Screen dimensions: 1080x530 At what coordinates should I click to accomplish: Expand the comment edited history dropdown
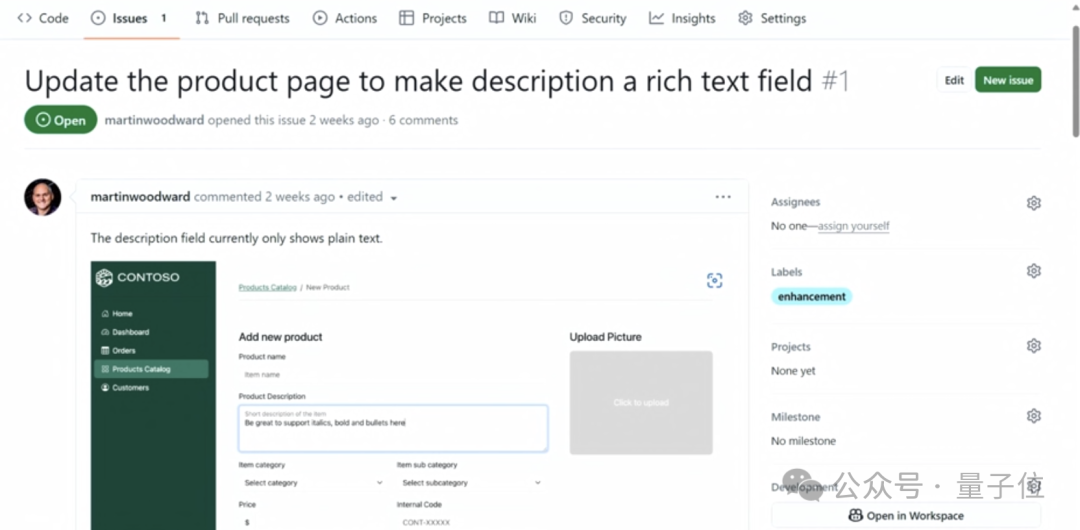tap(394, 198)
